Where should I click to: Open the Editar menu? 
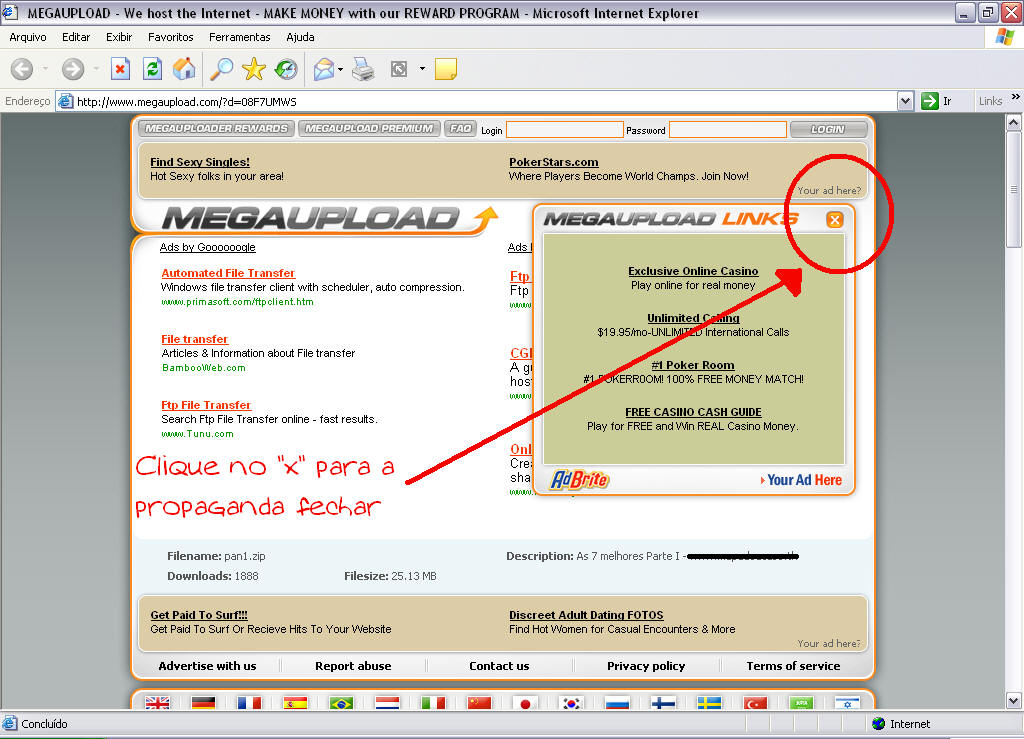click(76, 37)
